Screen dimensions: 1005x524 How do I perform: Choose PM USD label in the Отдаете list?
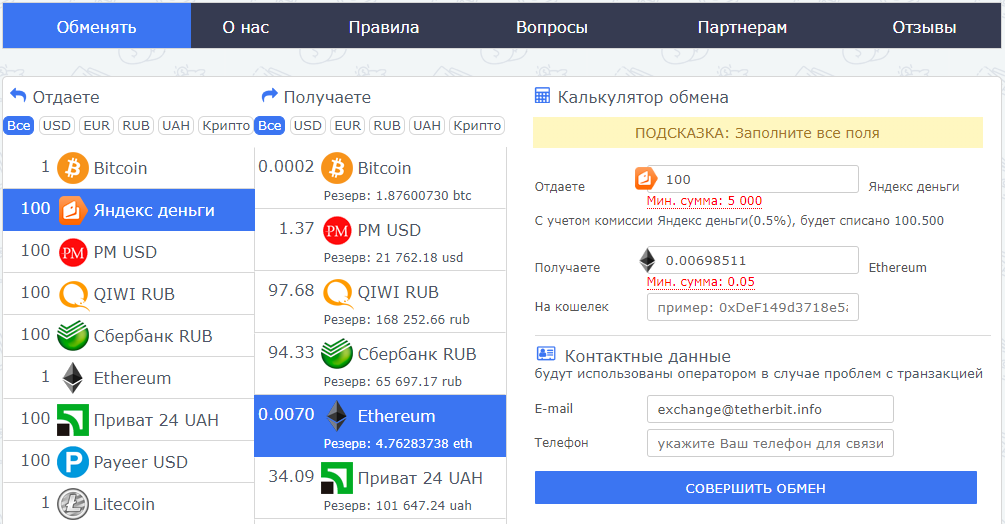point(125,252)
